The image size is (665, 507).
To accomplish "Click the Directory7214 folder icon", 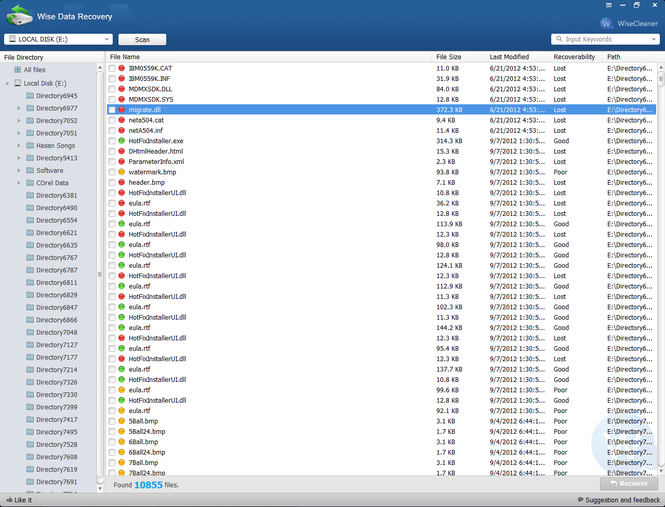I will pos(30,370).
